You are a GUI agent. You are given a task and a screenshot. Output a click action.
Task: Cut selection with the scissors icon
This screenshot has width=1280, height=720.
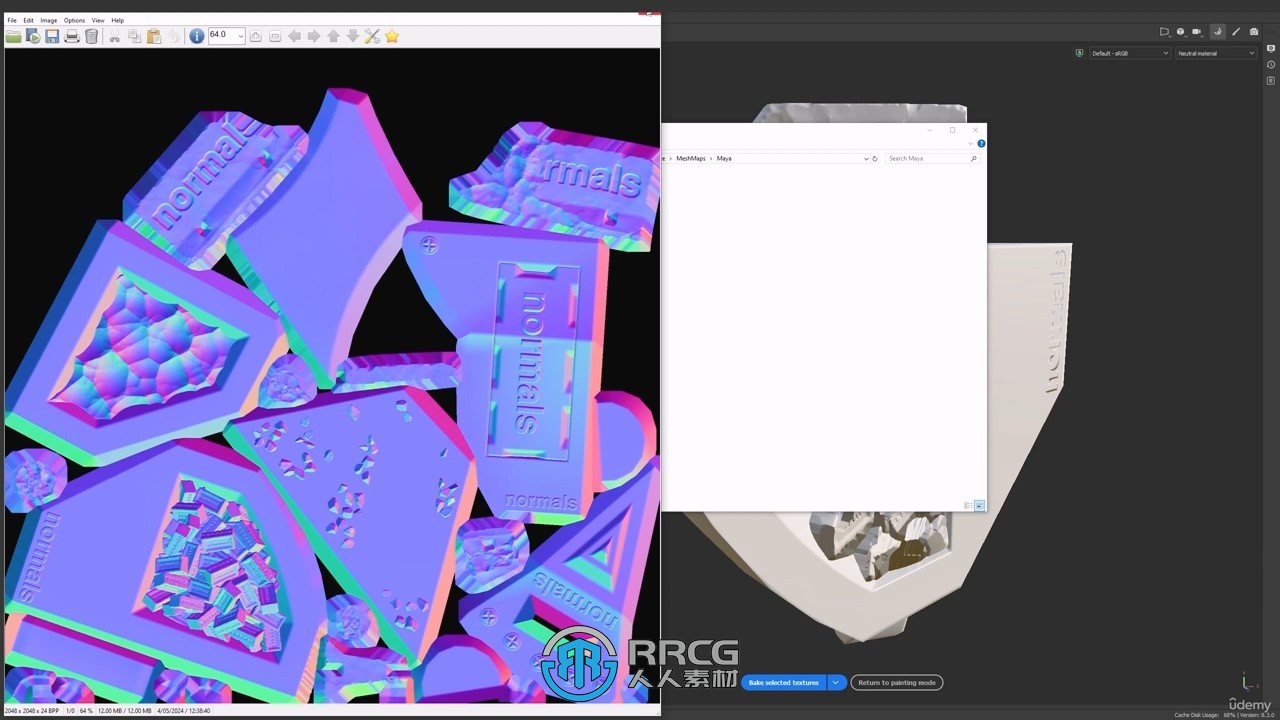coord(115,36)
